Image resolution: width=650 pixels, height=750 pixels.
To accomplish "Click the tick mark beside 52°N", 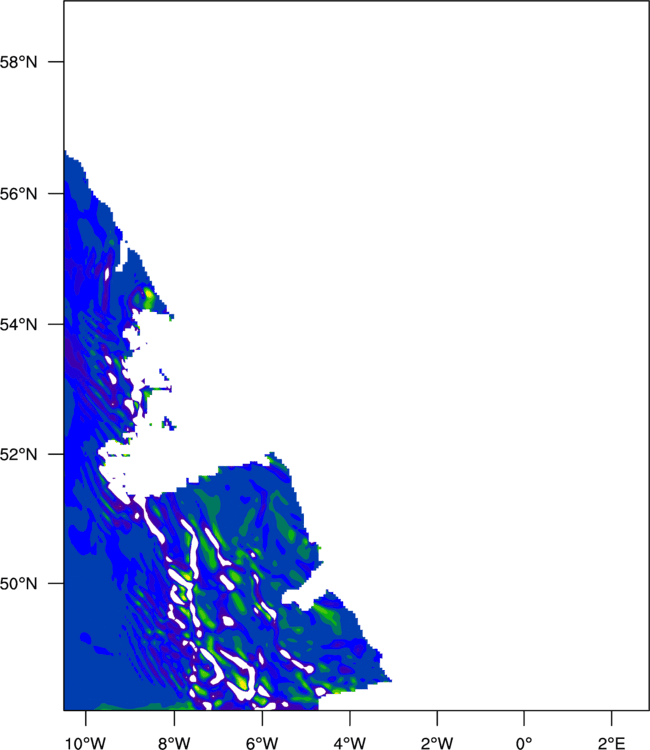I will (56, 454).
